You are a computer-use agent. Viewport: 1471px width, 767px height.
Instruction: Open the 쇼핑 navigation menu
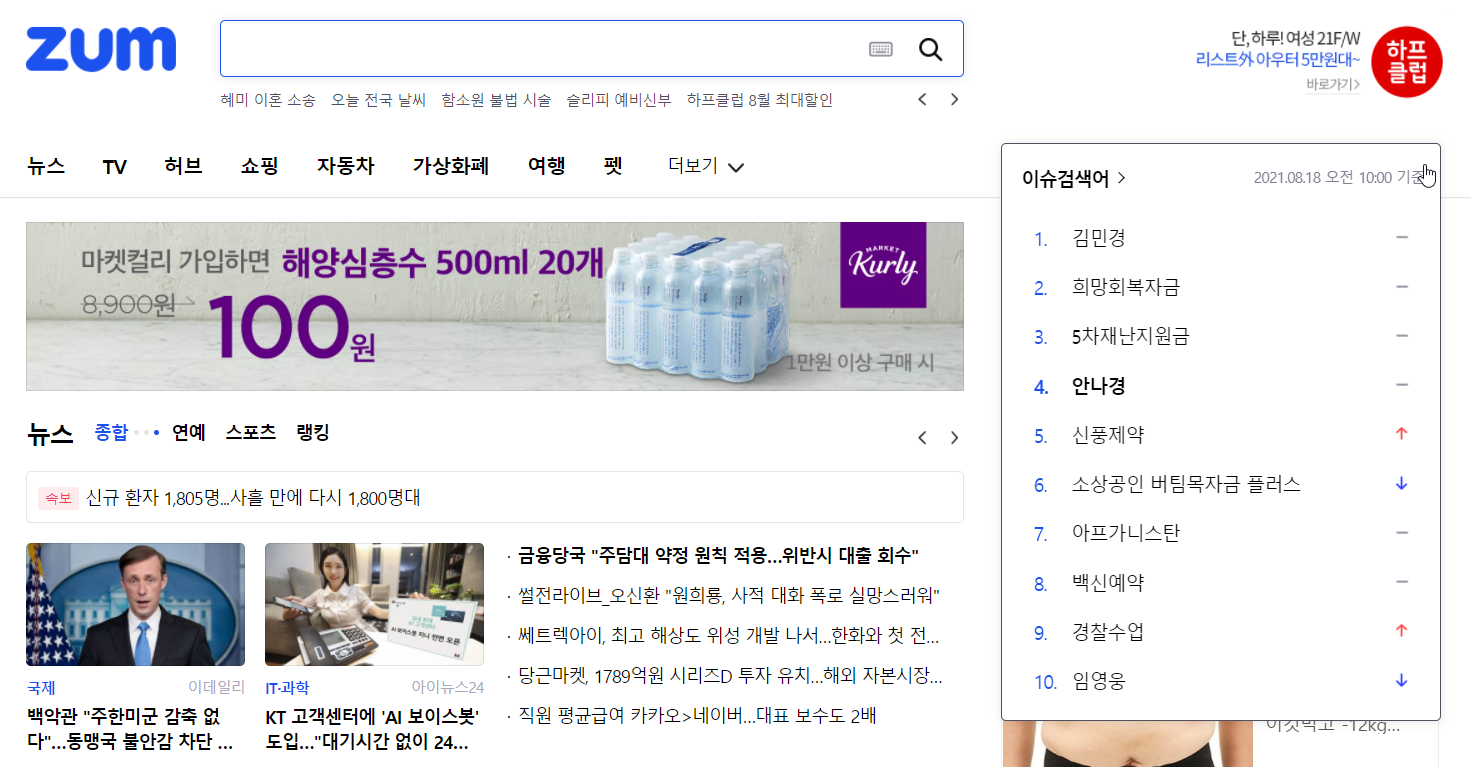(x=260, y=166)
